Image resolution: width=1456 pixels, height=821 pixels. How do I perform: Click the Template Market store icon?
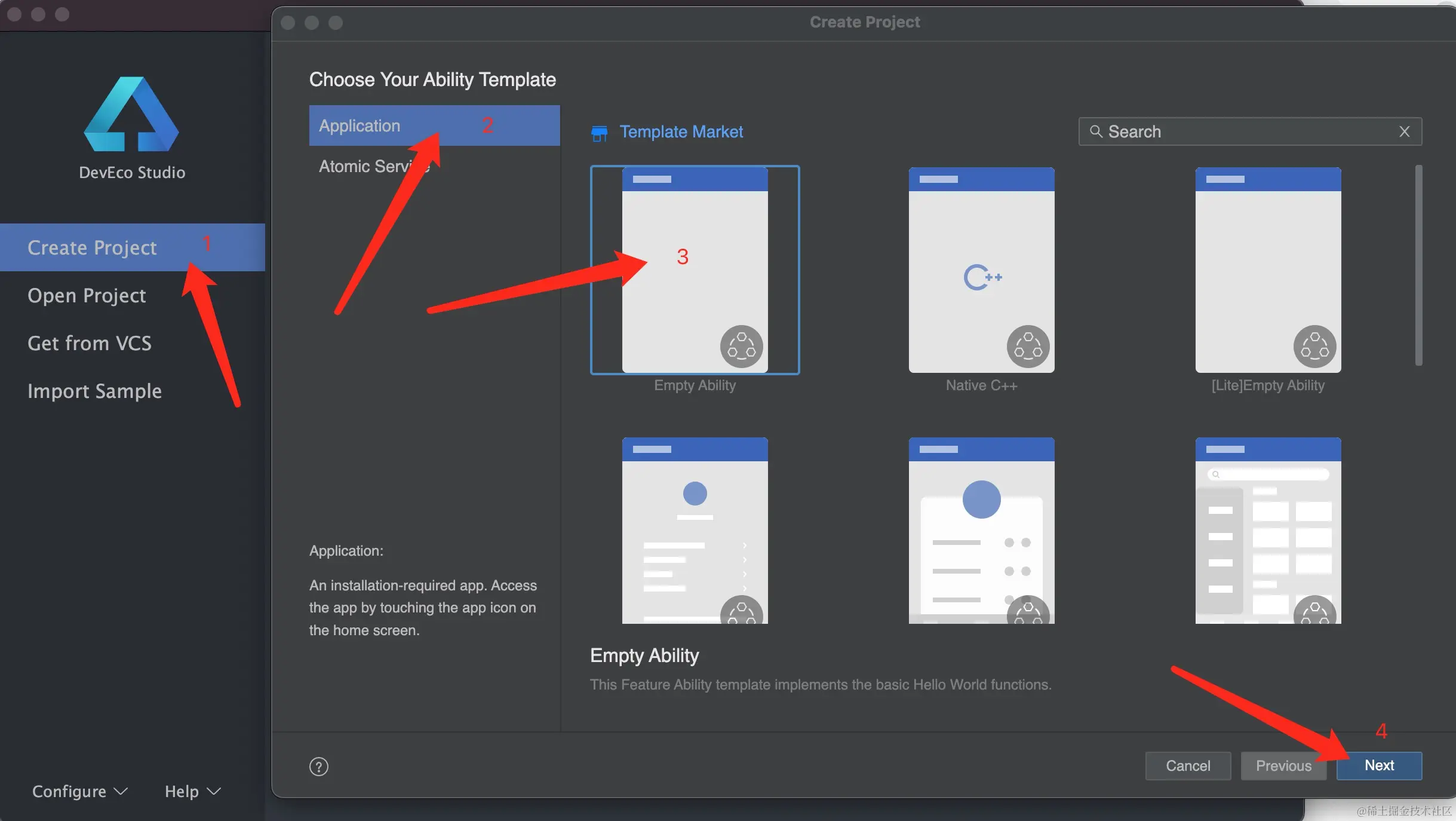pyautogui.click(x=599, y=133)
